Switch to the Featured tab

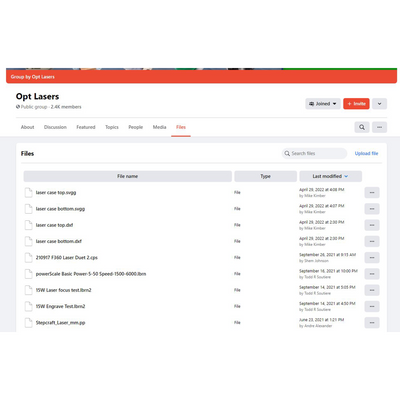point(86,127)
